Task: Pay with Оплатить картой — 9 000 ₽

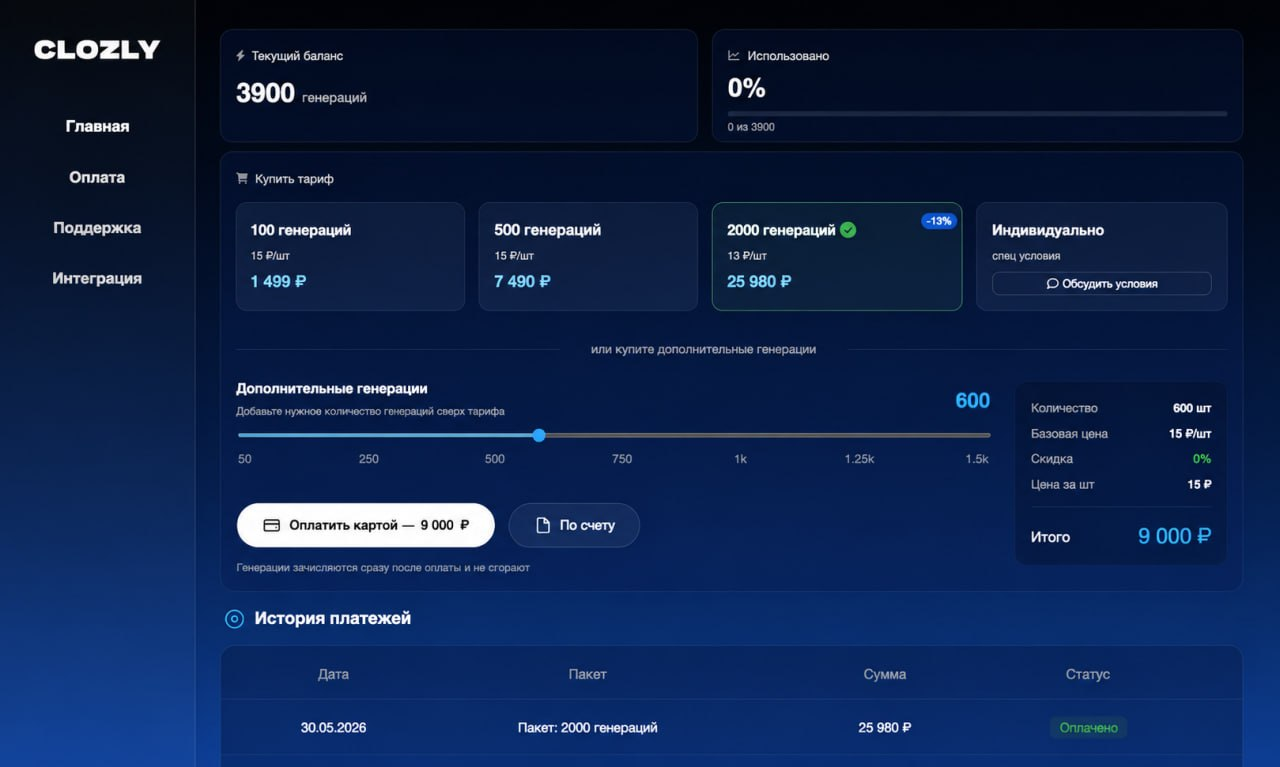Action: pos(366,525)
